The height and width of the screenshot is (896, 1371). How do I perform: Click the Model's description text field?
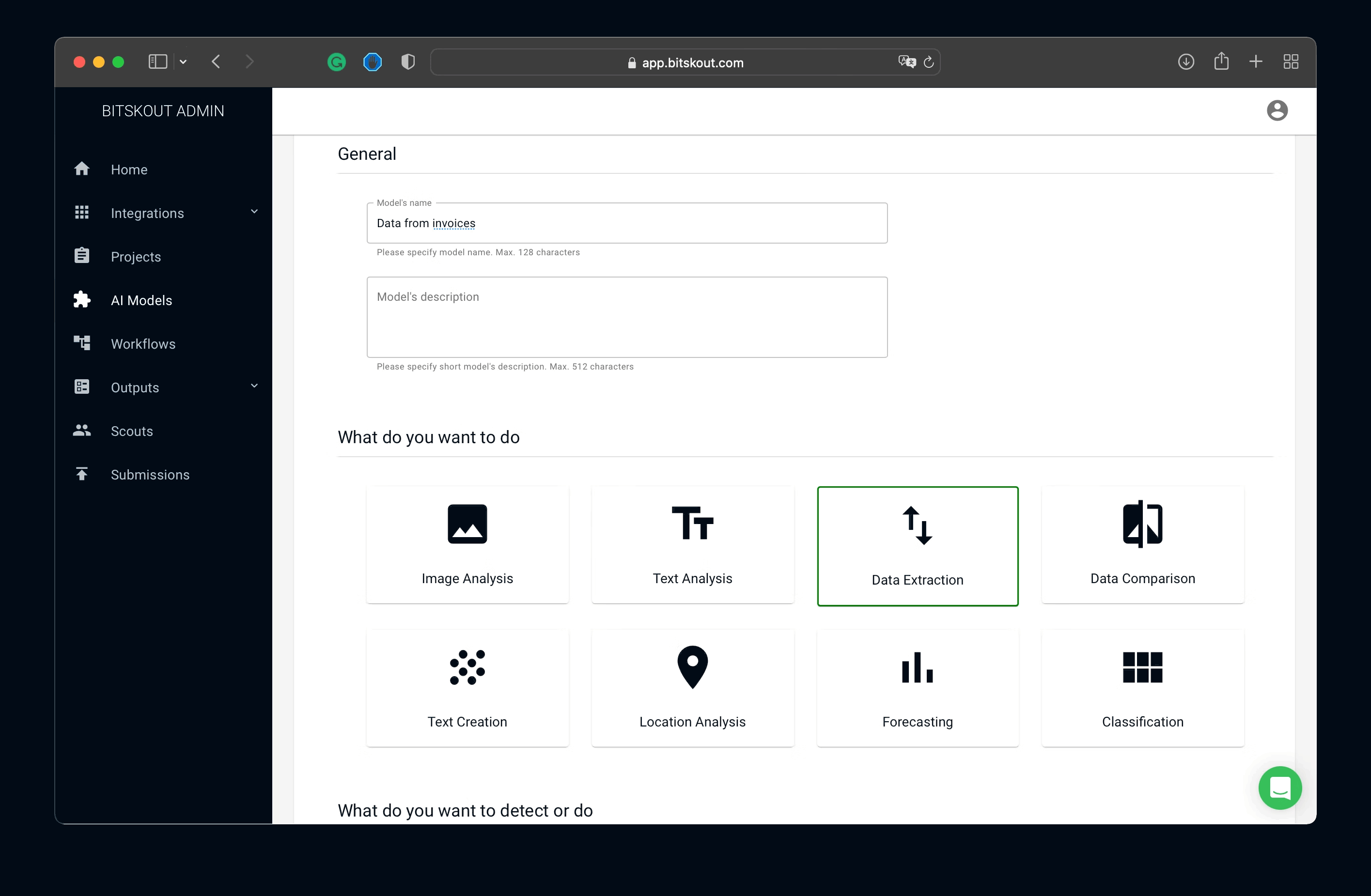tap(627, 317)
